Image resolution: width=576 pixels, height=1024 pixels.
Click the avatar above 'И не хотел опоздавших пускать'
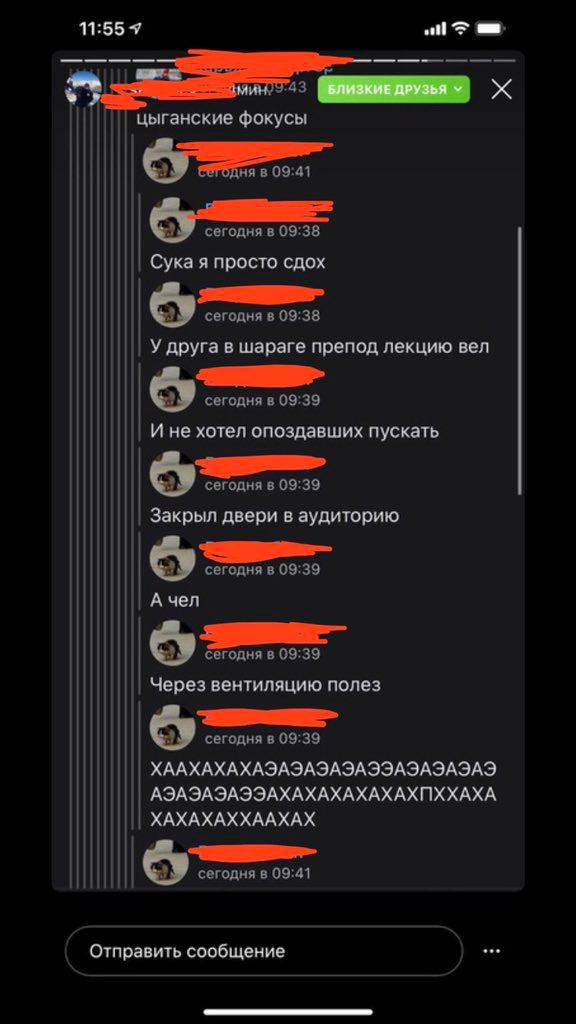[x=173, y=389]
